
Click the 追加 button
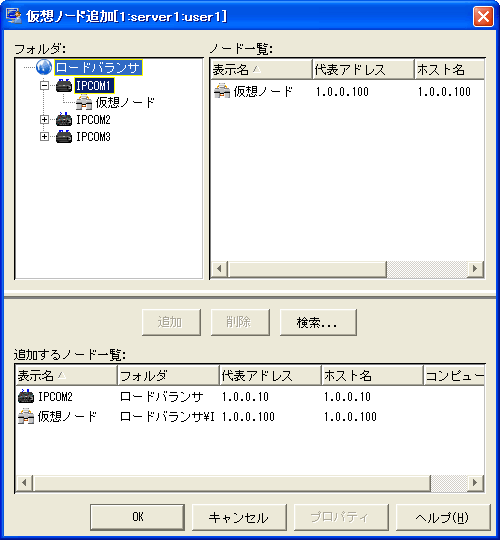171,322
